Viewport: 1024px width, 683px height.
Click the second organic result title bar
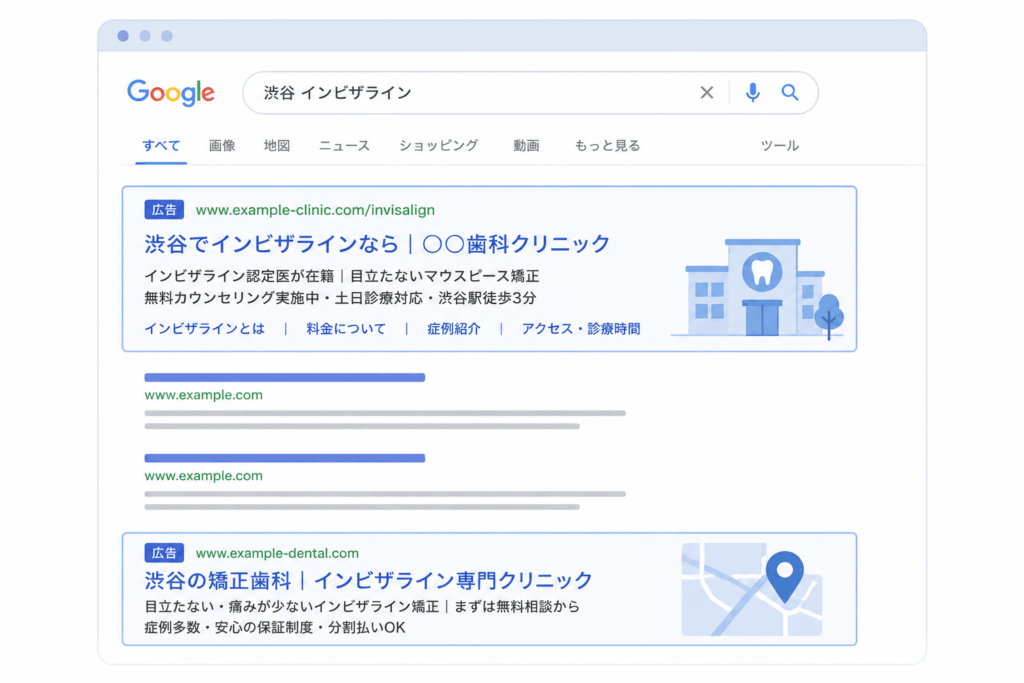tap(285, 458)
